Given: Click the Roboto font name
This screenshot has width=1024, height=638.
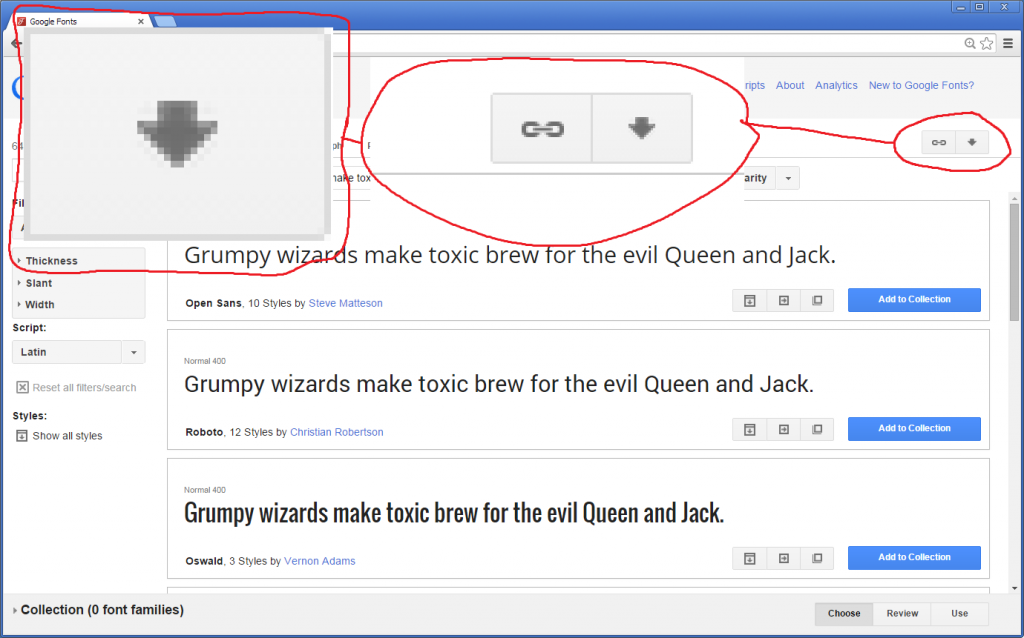Looking at the screenshot, I should 204,432.
